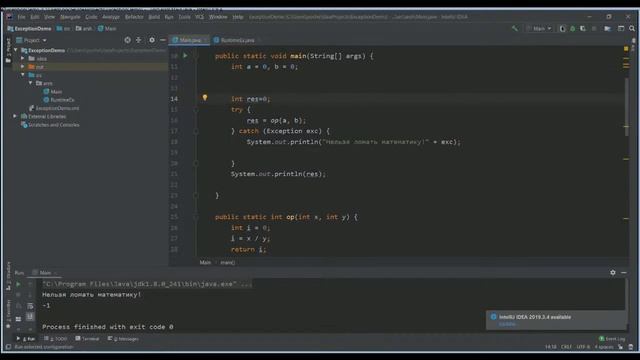The image size is (640, 360).
Task: Click the Stop icon in top toolbar
Action: coord(594,29)
